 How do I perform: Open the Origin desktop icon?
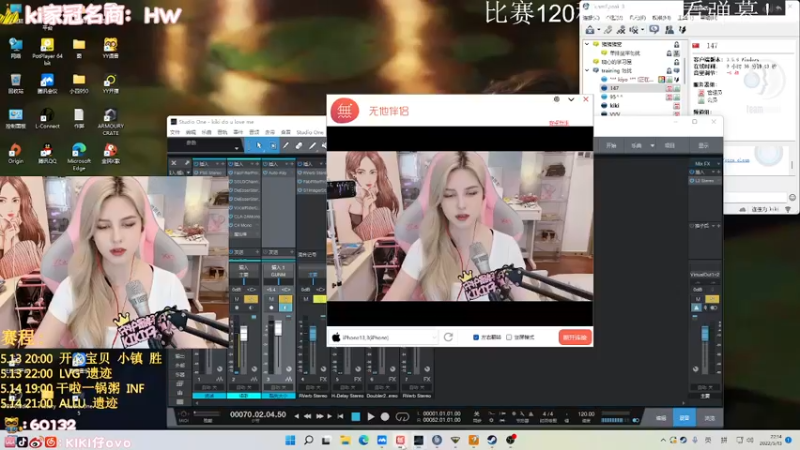coord(15,153)
